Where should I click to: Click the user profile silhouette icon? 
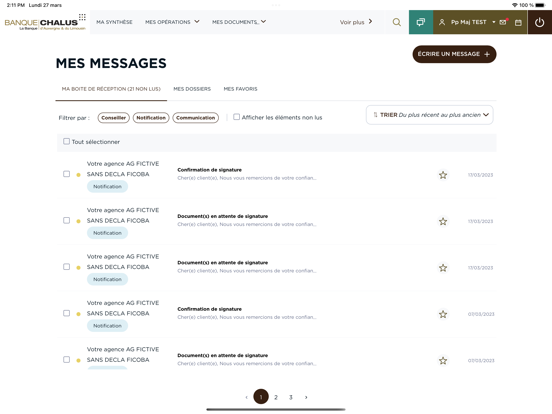(442, 22)
